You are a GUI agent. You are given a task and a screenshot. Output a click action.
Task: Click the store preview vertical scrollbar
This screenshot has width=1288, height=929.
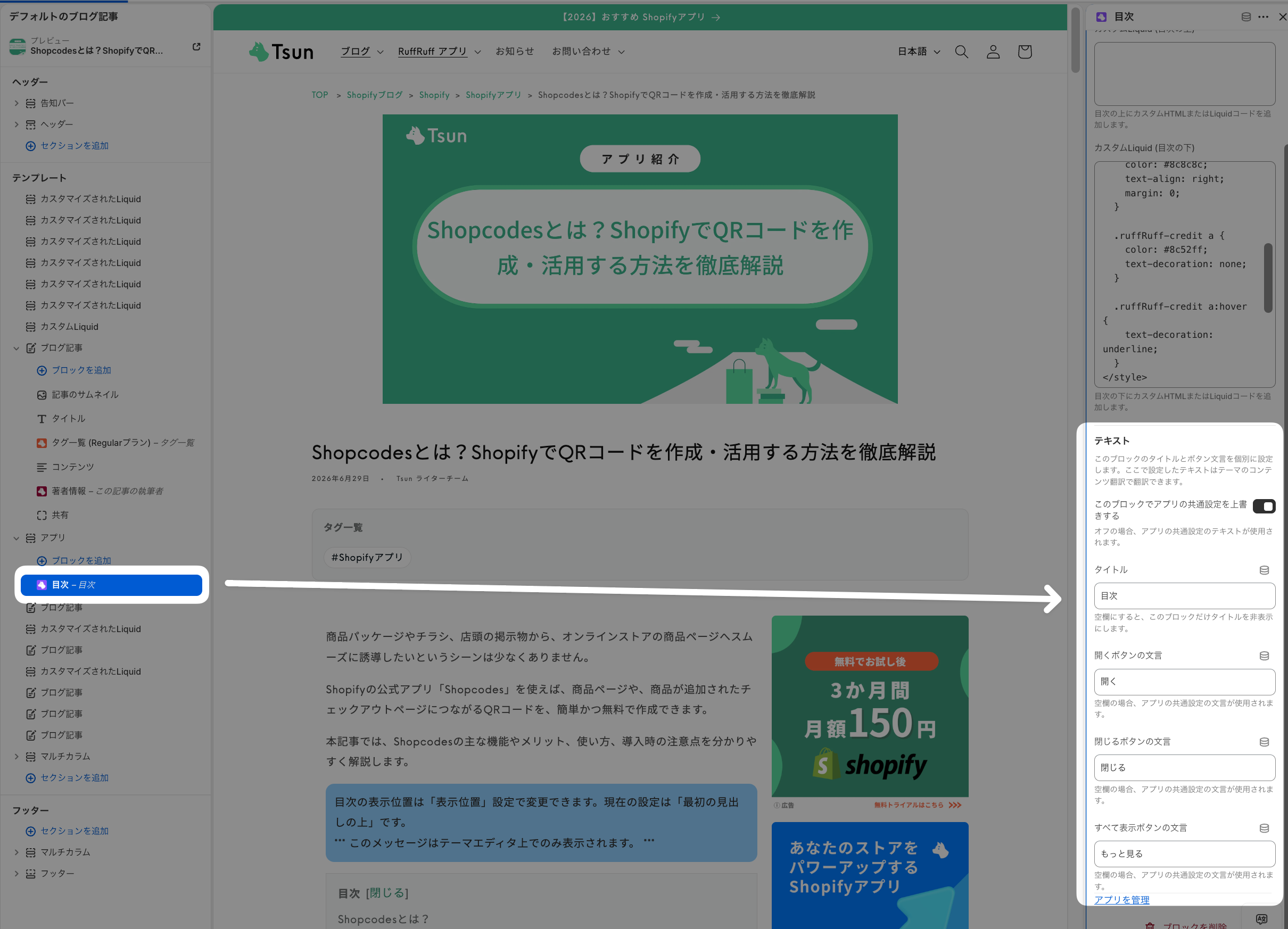pos(1075,40)
